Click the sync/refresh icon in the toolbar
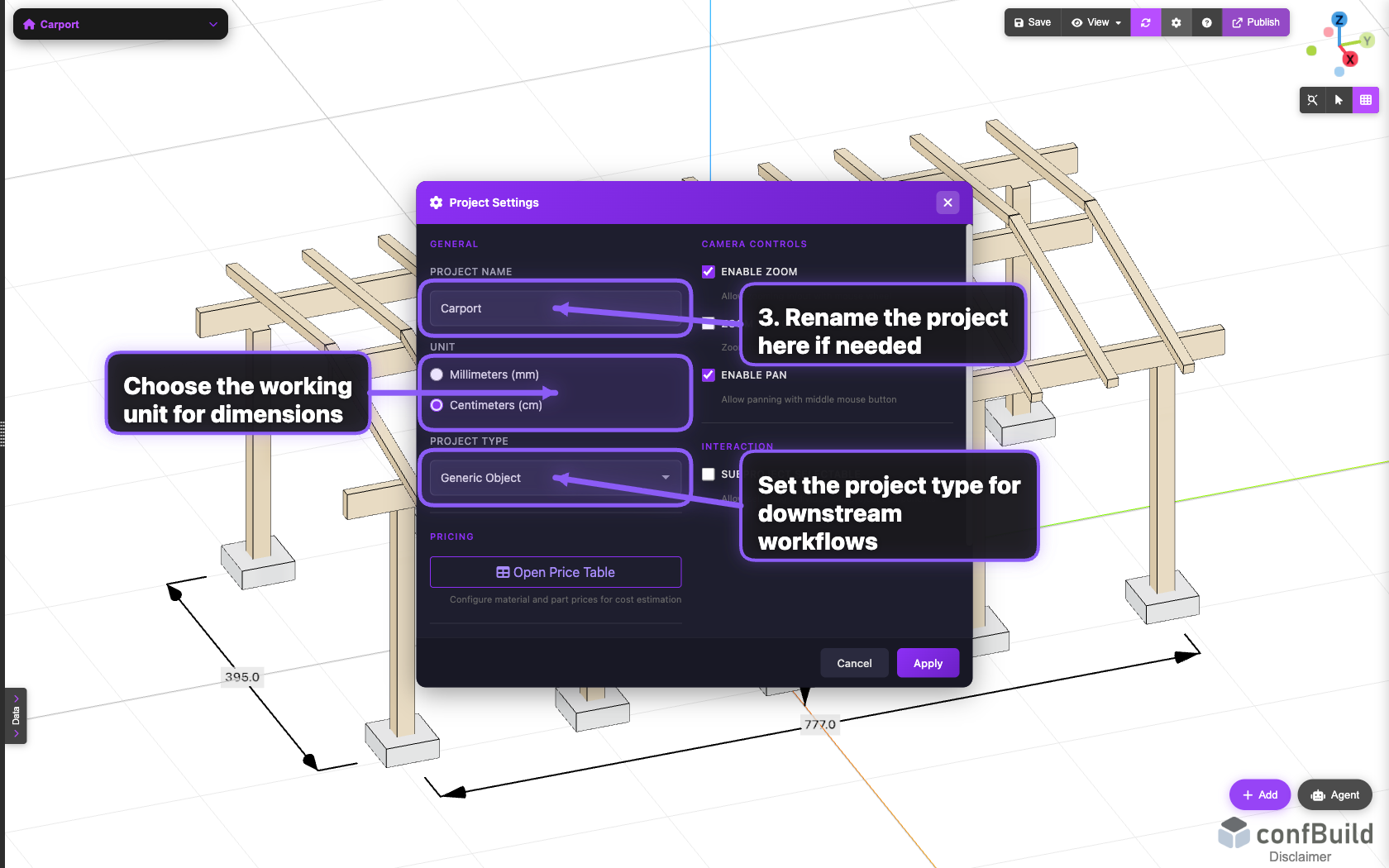The image size is (1389, 868). pyautogui.click(x=1145, y=22)
